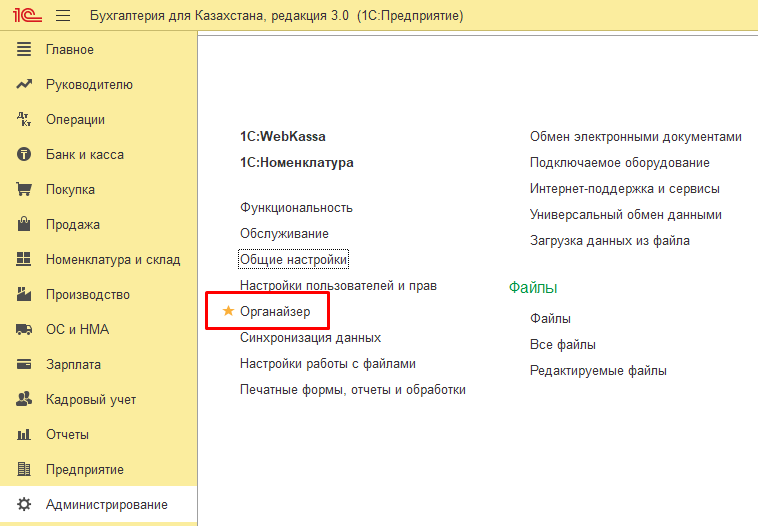This screenshot has width=758, height=526.
Task: Click the ОС и НМА truck icon
Action: click(25, 330)
